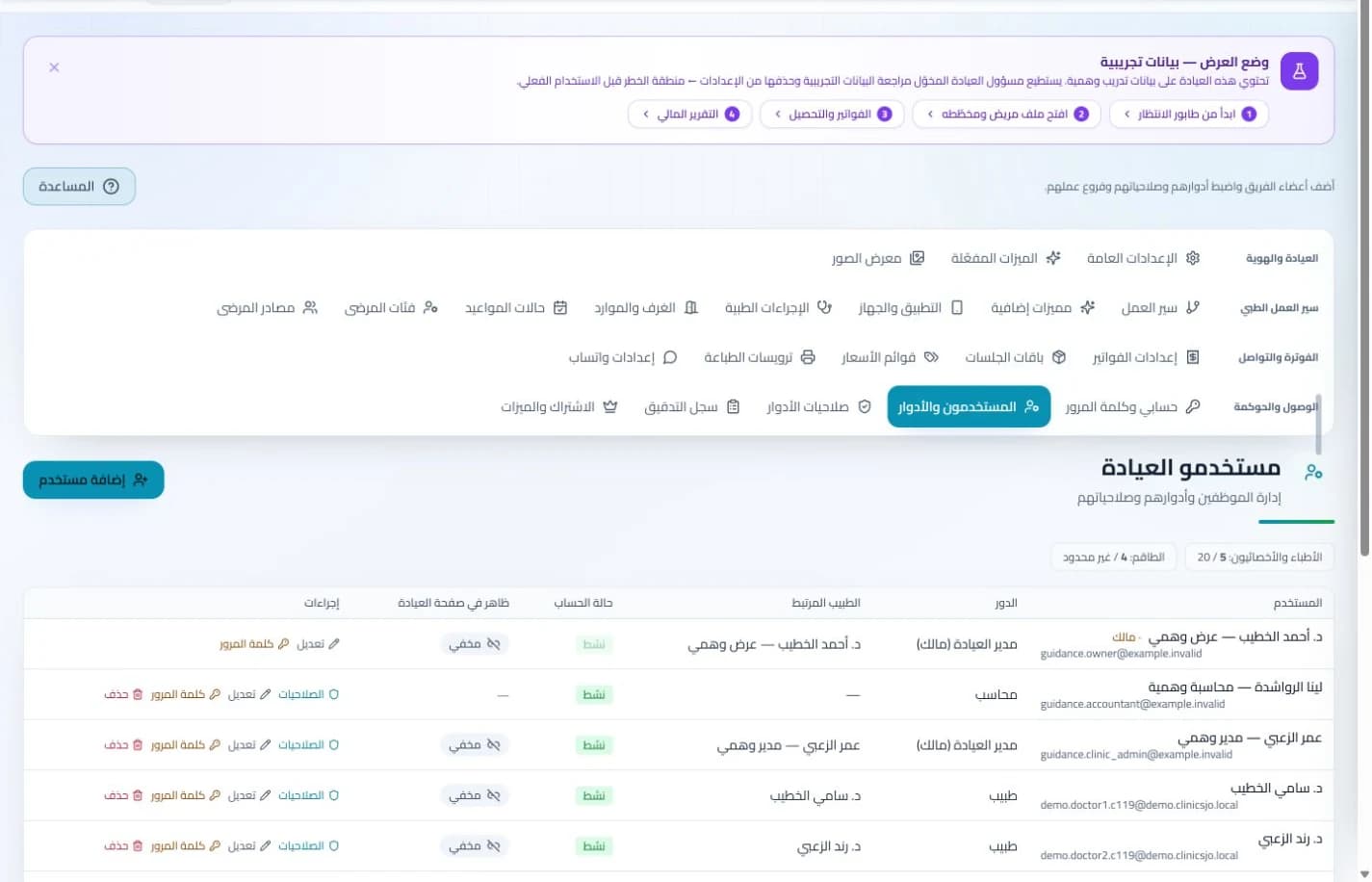Click 'حذف' for عمر الزعبي row
The width and height of the screenshot is (1372, 882).
point(123,745)
